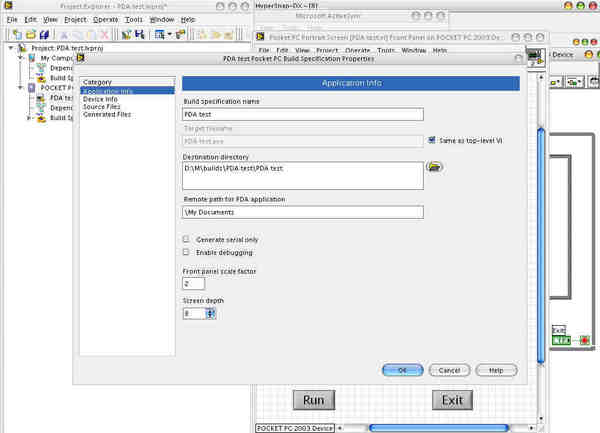Click Open Project folder icon in toolbar
The image size is (600, 433).
coord(31,35)
